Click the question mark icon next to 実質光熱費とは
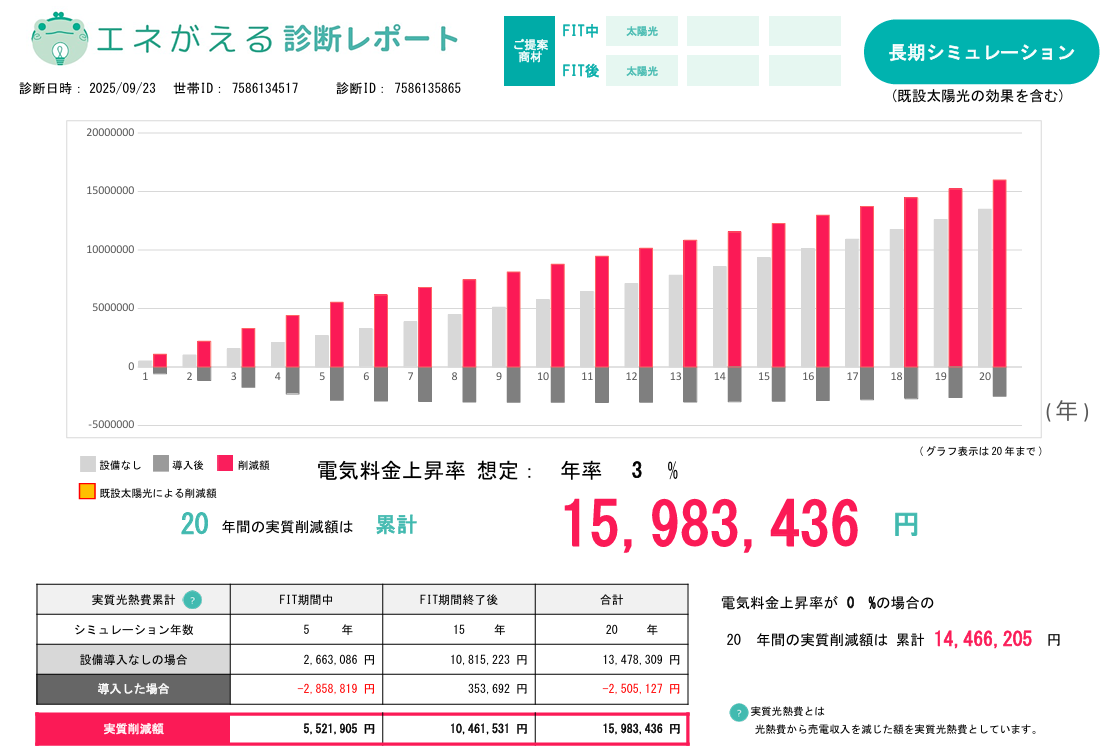This screenshot has width=1101, height=750. (738, 712)
